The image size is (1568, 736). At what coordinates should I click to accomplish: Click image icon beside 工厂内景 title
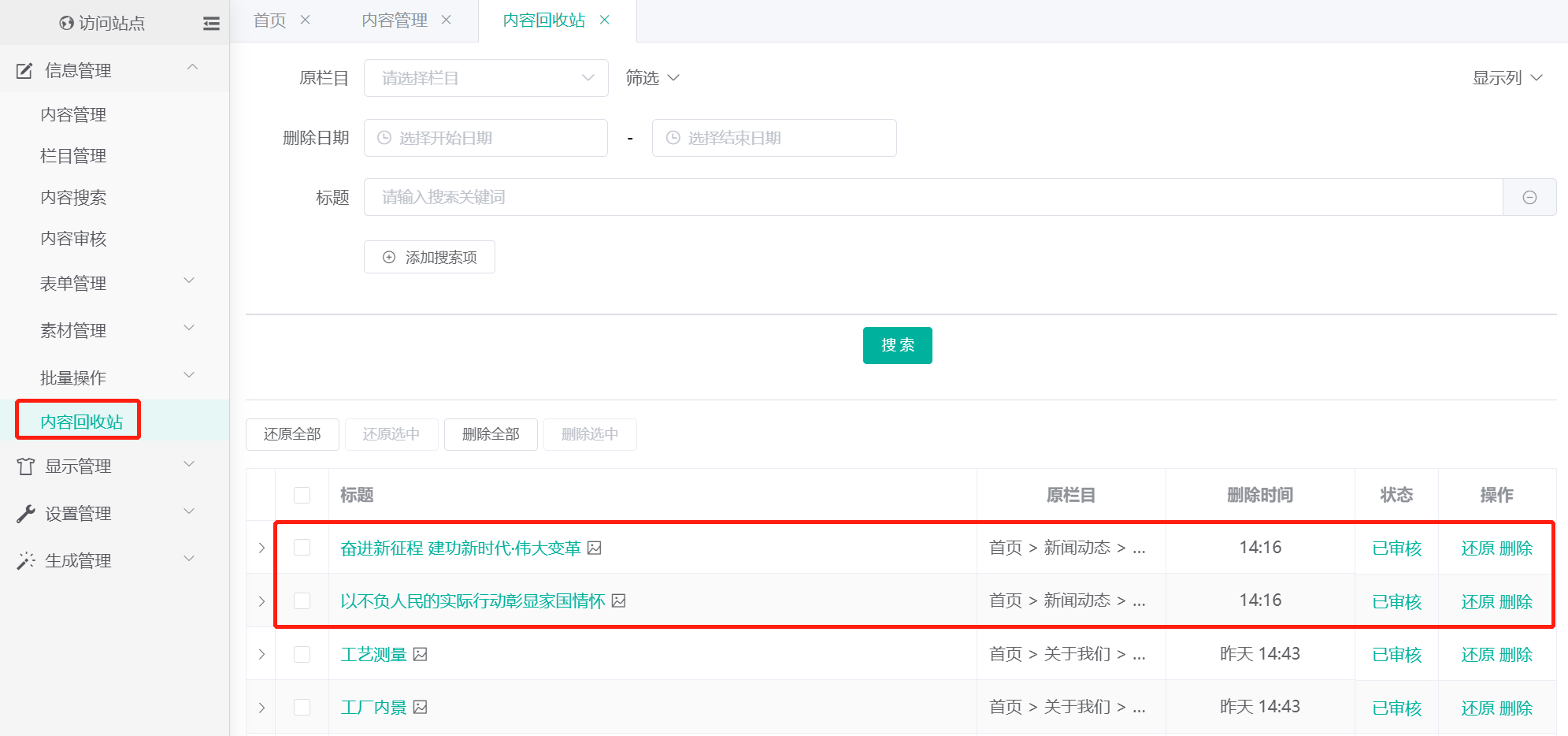click(421, 707)
